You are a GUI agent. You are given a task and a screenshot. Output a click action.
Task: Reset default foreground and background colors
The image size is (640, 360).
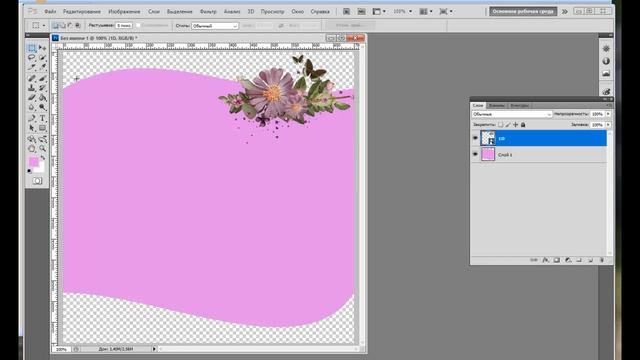click(29, 171)
